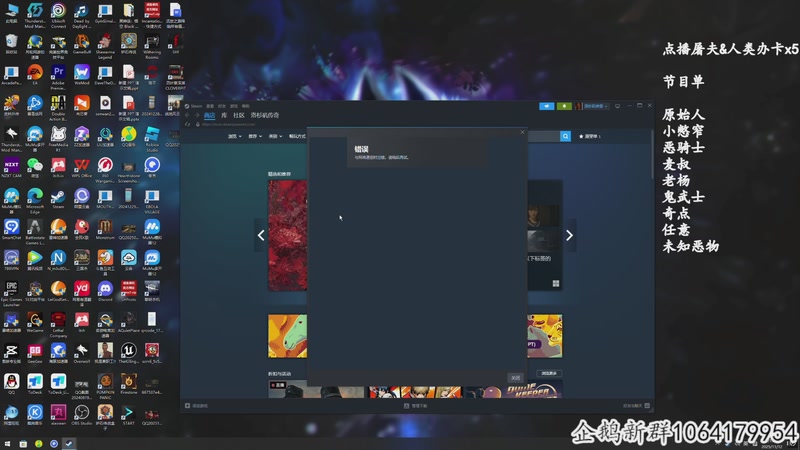The height and width of the screenshot is (450, 800).
Task: Select the WeGame desktop icon
Action: pos(35,322)
